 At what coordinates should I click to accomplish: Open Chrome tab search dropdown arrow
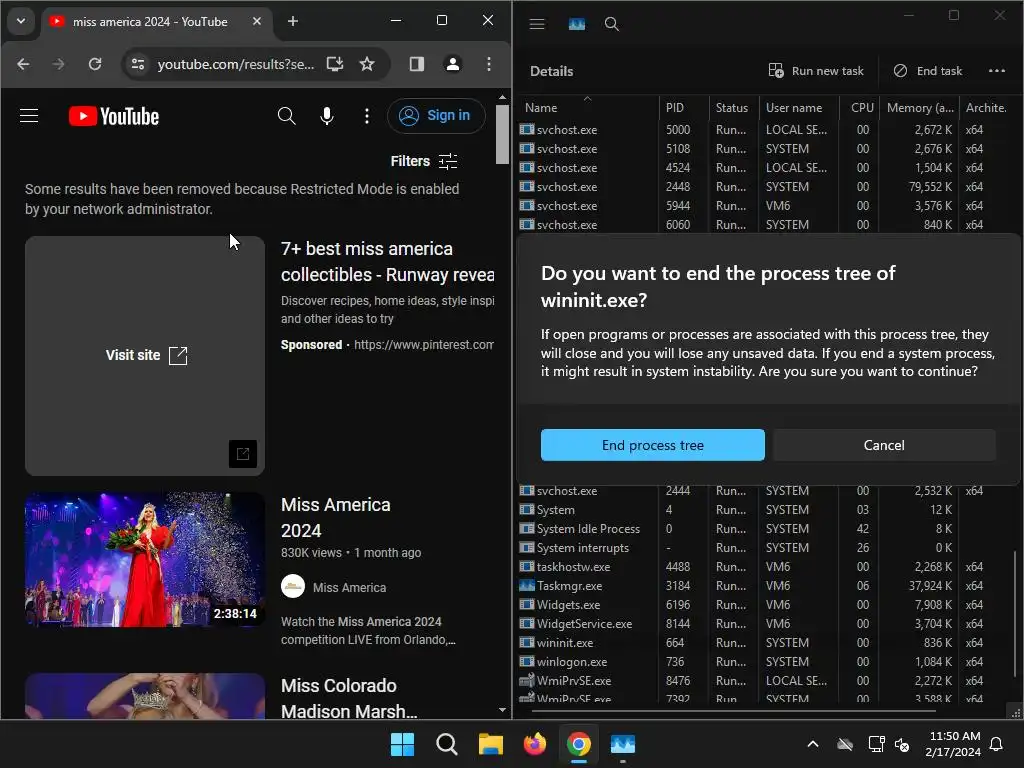pos(21,21)
